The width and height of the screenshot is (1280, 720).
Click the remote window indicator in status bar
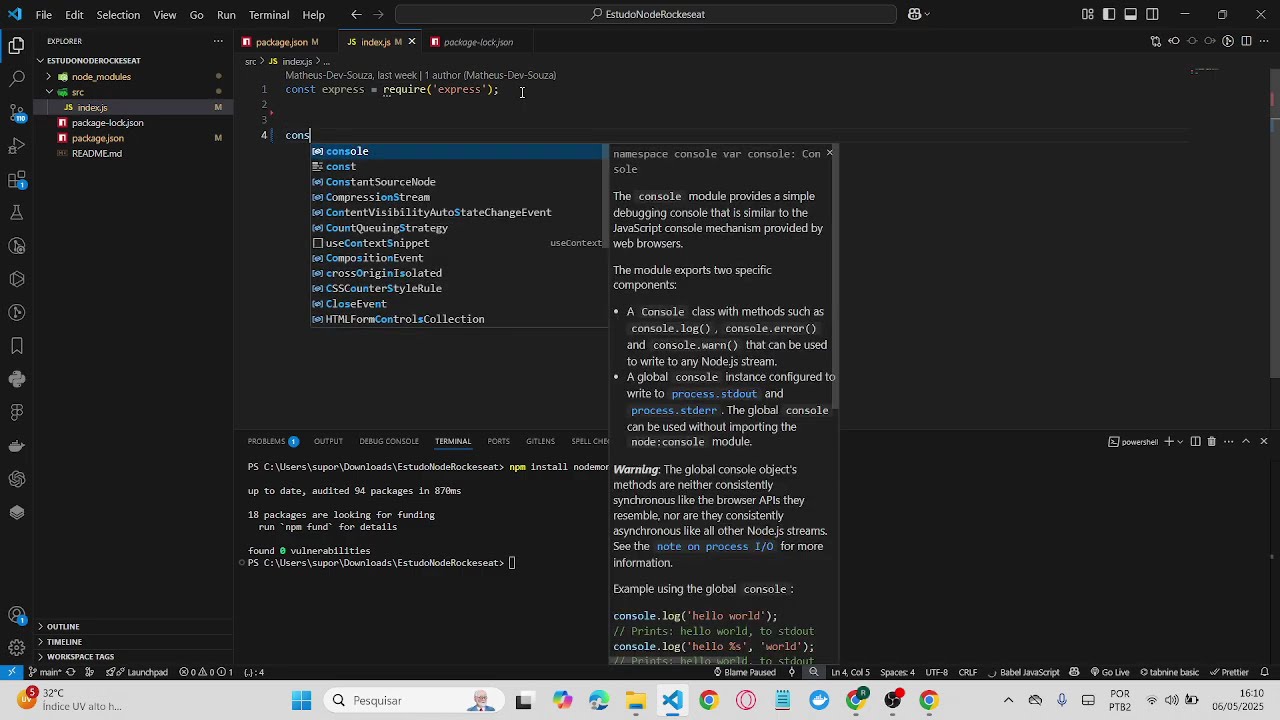[11, 672]
